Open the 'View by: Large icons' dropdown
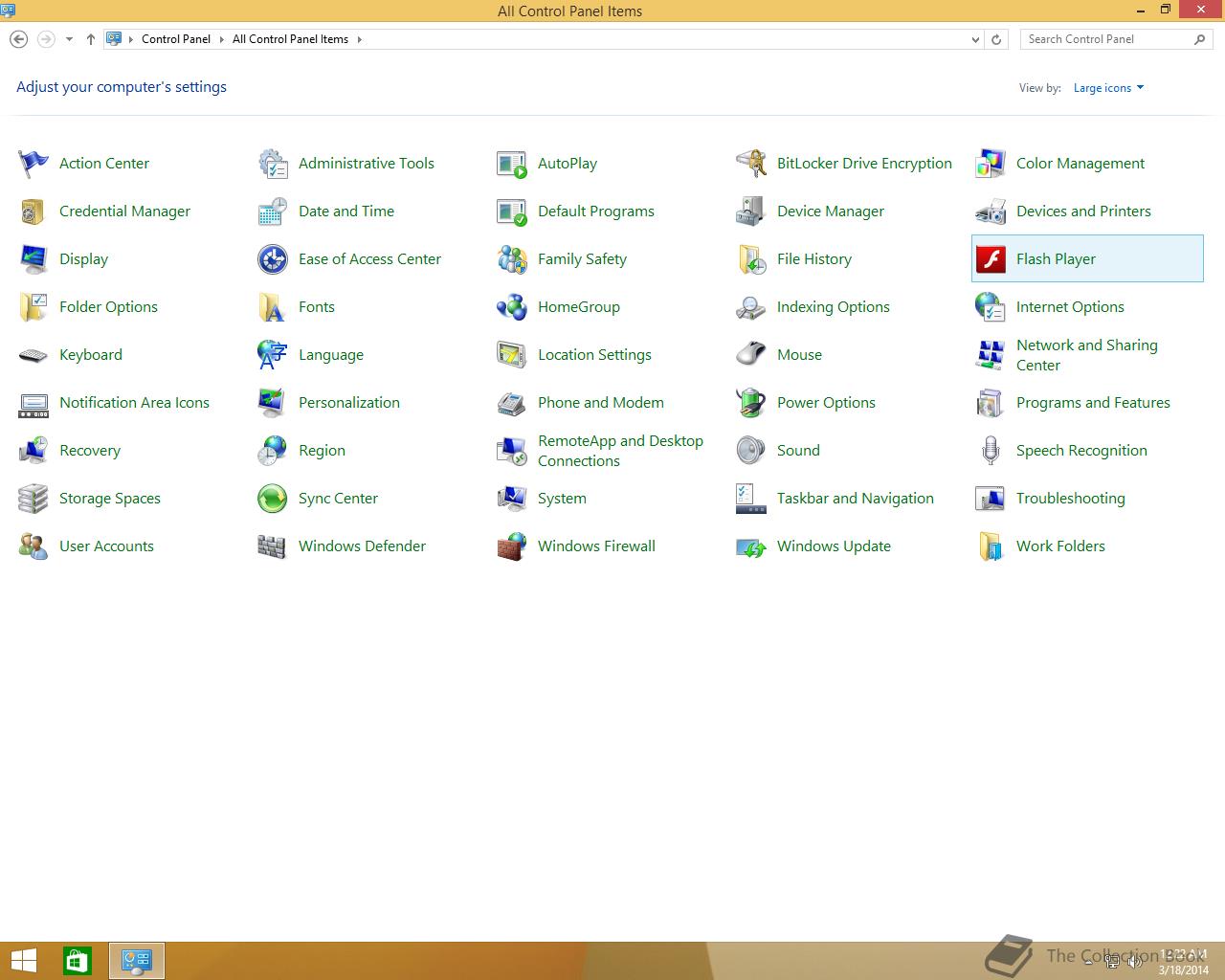Image resolution: width=1225 pixels, height=980 pixels. click(x=1108, y=88)
